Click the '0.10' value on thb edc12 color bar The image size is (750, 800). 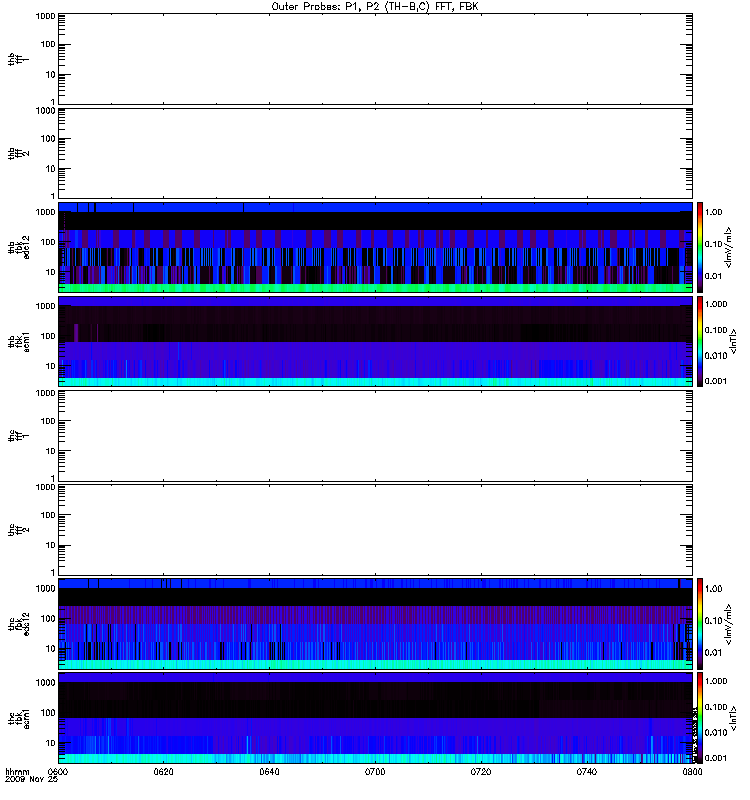(713, 244)
